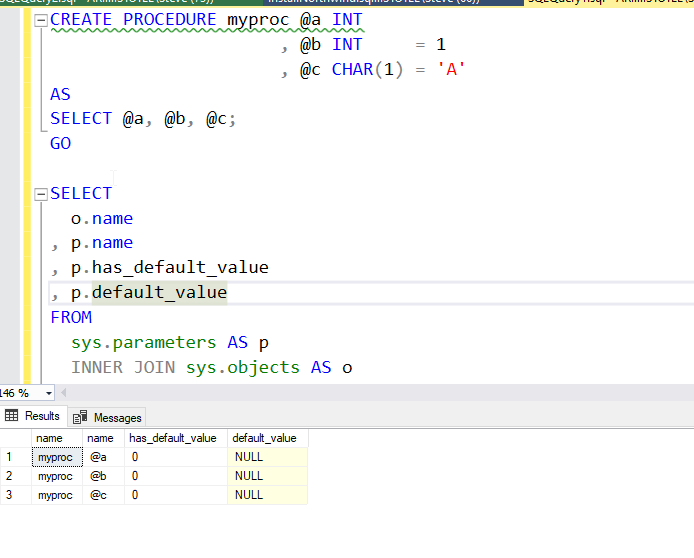The image size is (694, 558).
Task: Click the results grid top-left corner cell
Action: coord(14,438)
